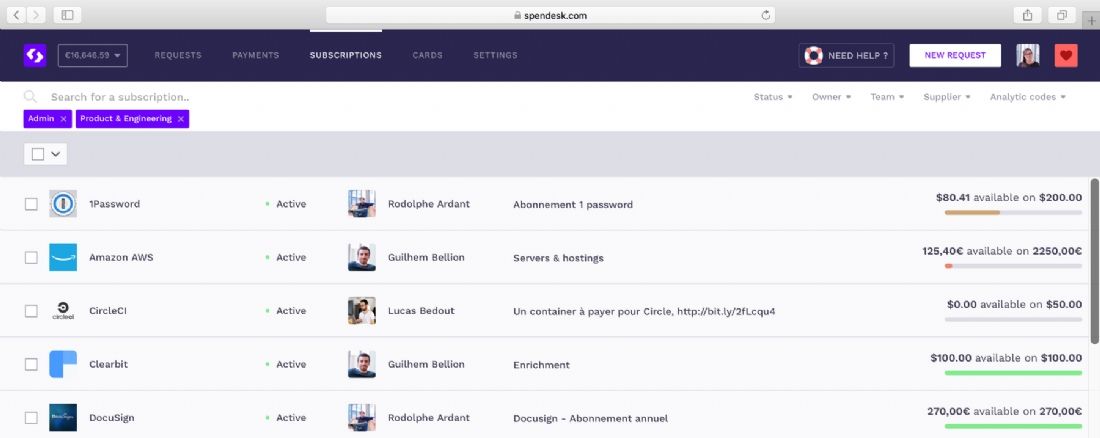Check the Clearbit row checkbox

point(31,364)
